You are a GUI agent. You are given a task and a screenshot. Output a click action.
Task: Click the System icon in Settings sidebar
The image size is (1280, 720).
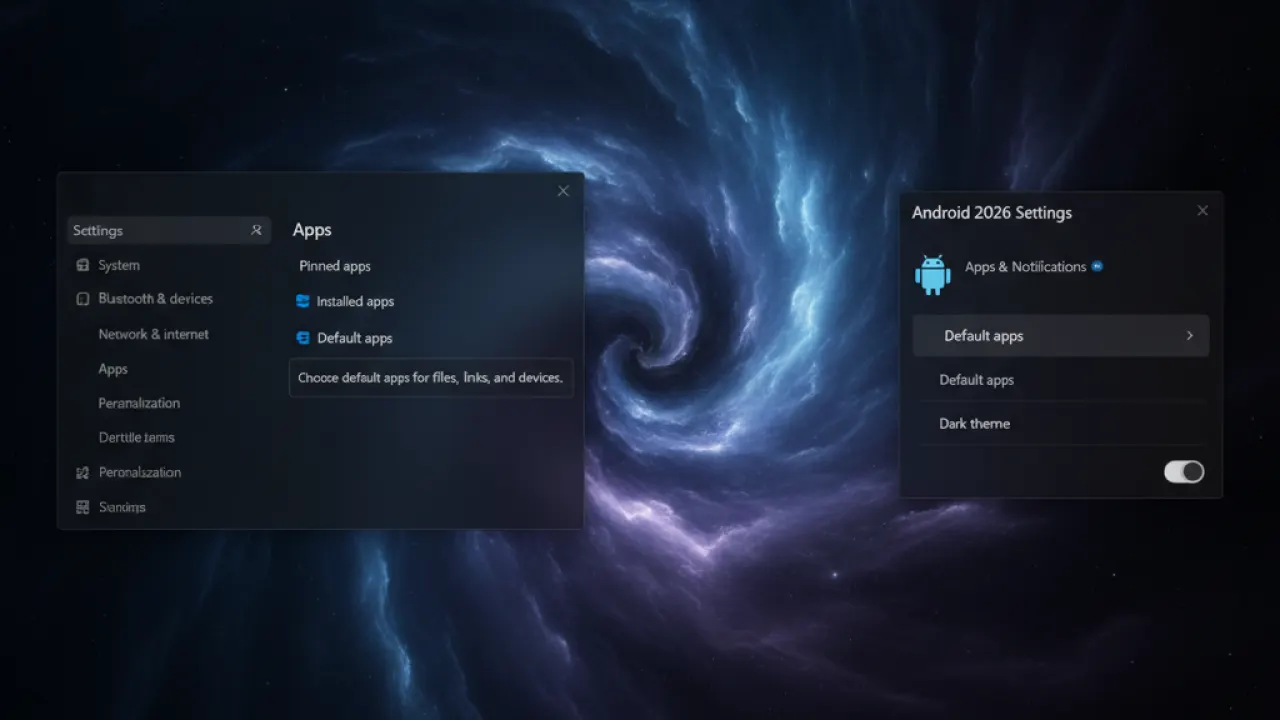pos(83,265)
